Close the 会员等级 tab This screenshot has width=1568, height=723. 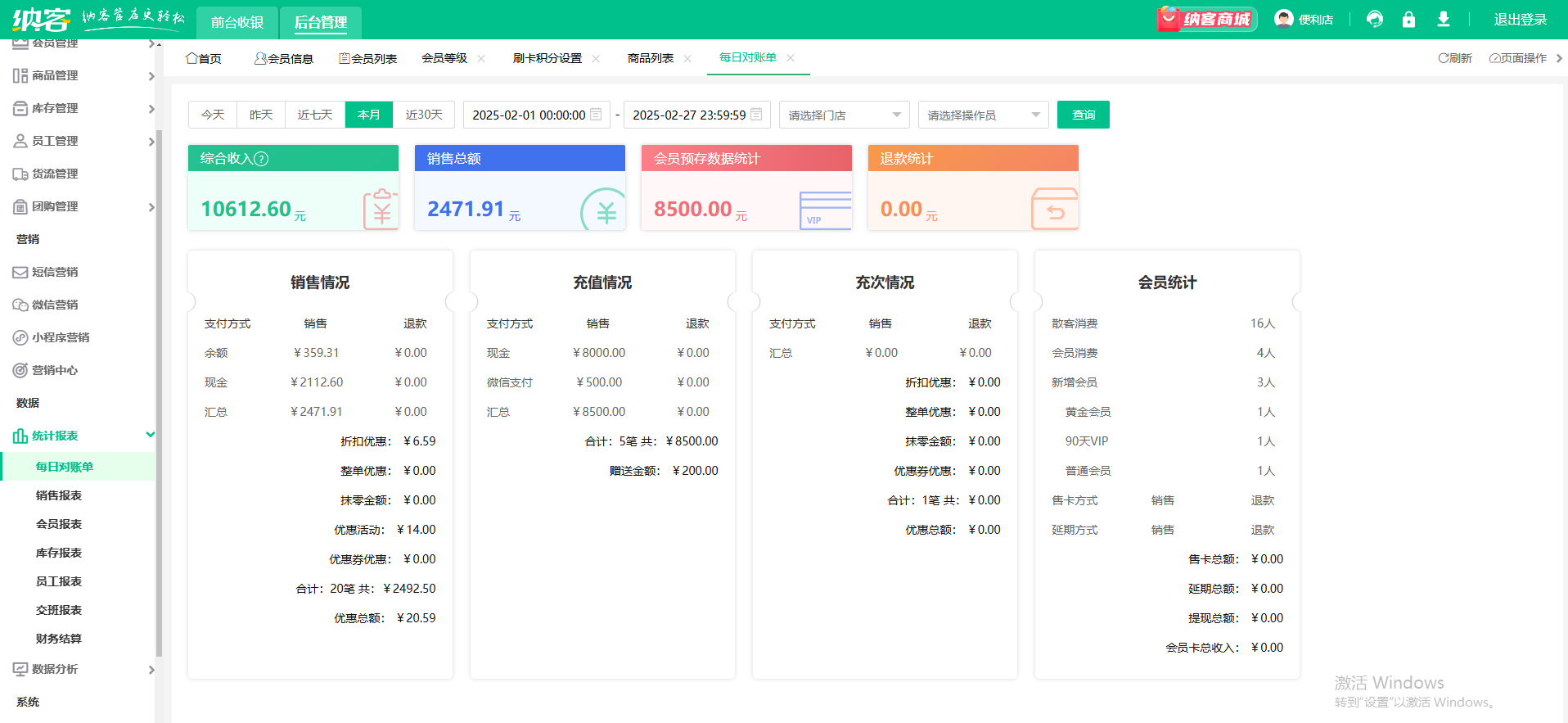click(481, 58)
